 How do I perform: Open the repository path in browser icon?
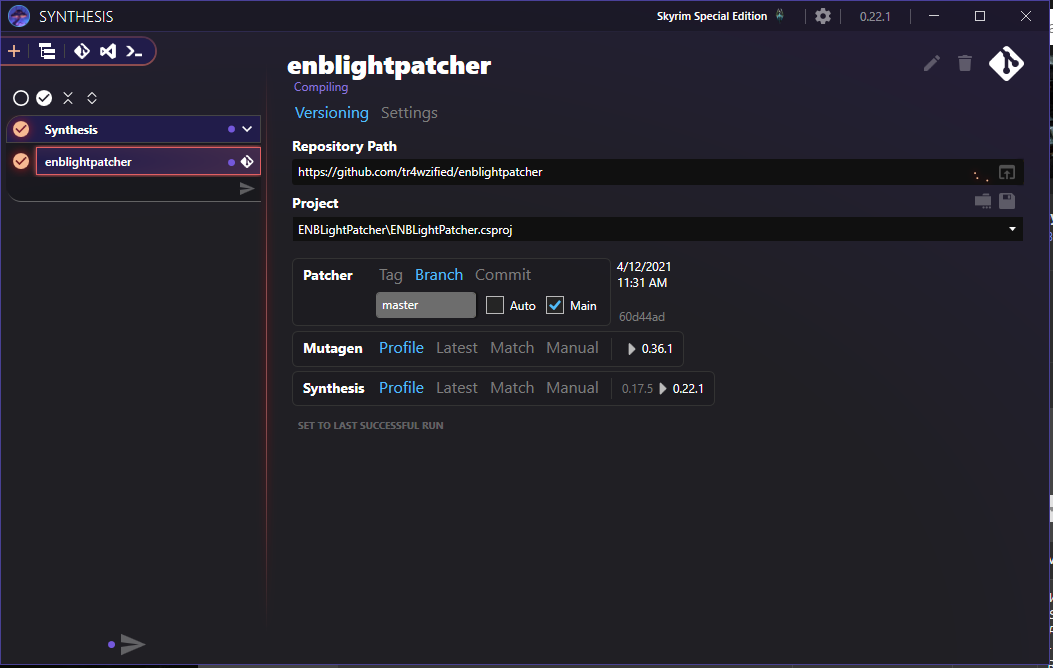(1007, 173)
